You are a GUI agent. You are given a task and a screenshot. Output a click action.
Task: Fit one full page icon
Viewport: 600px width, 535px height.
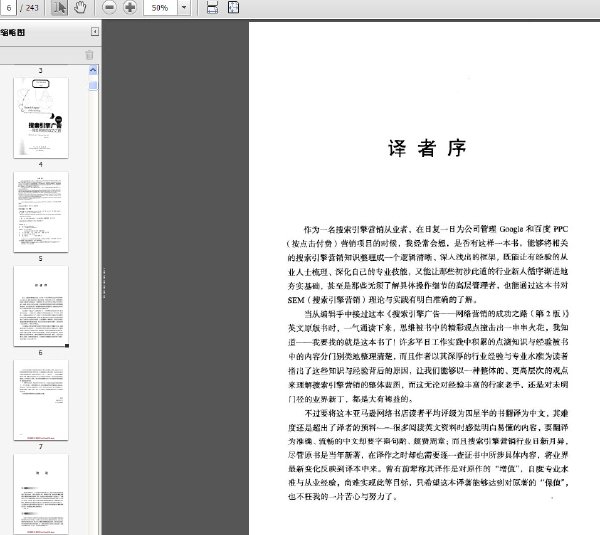tap(233, 8)
